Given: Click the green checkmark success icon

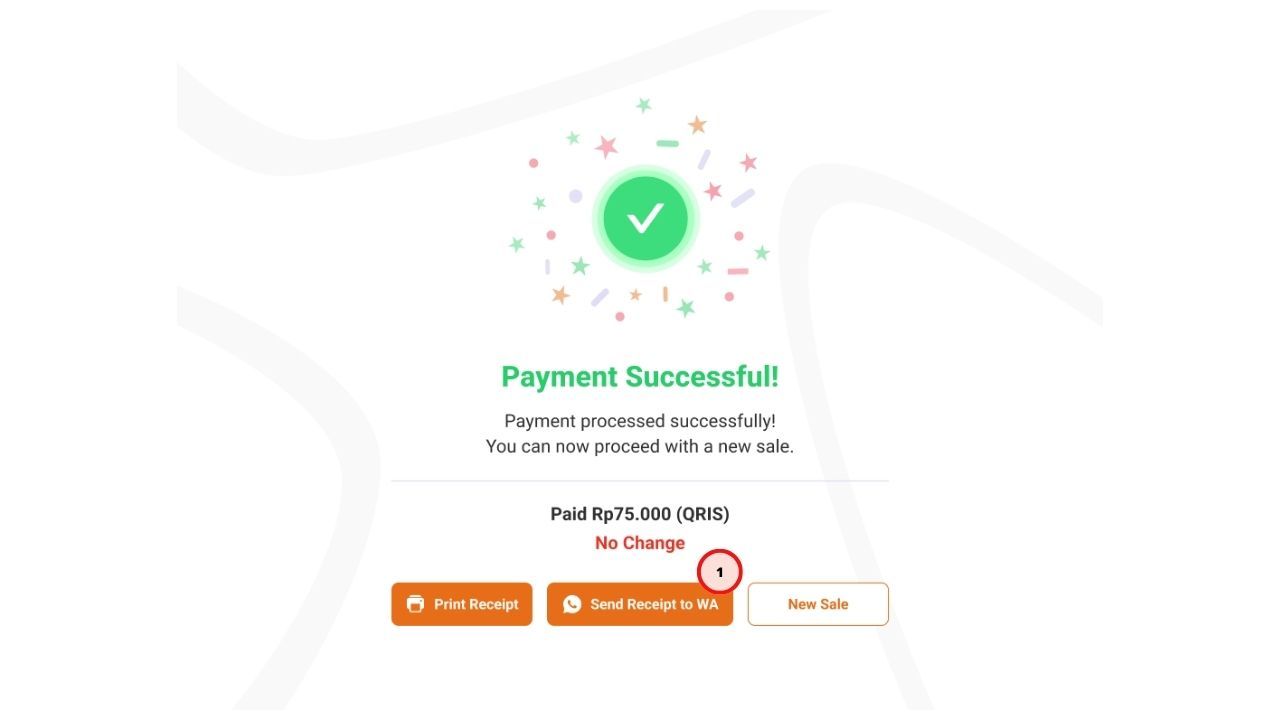Looking at the screenshot, I should [645, 218].
